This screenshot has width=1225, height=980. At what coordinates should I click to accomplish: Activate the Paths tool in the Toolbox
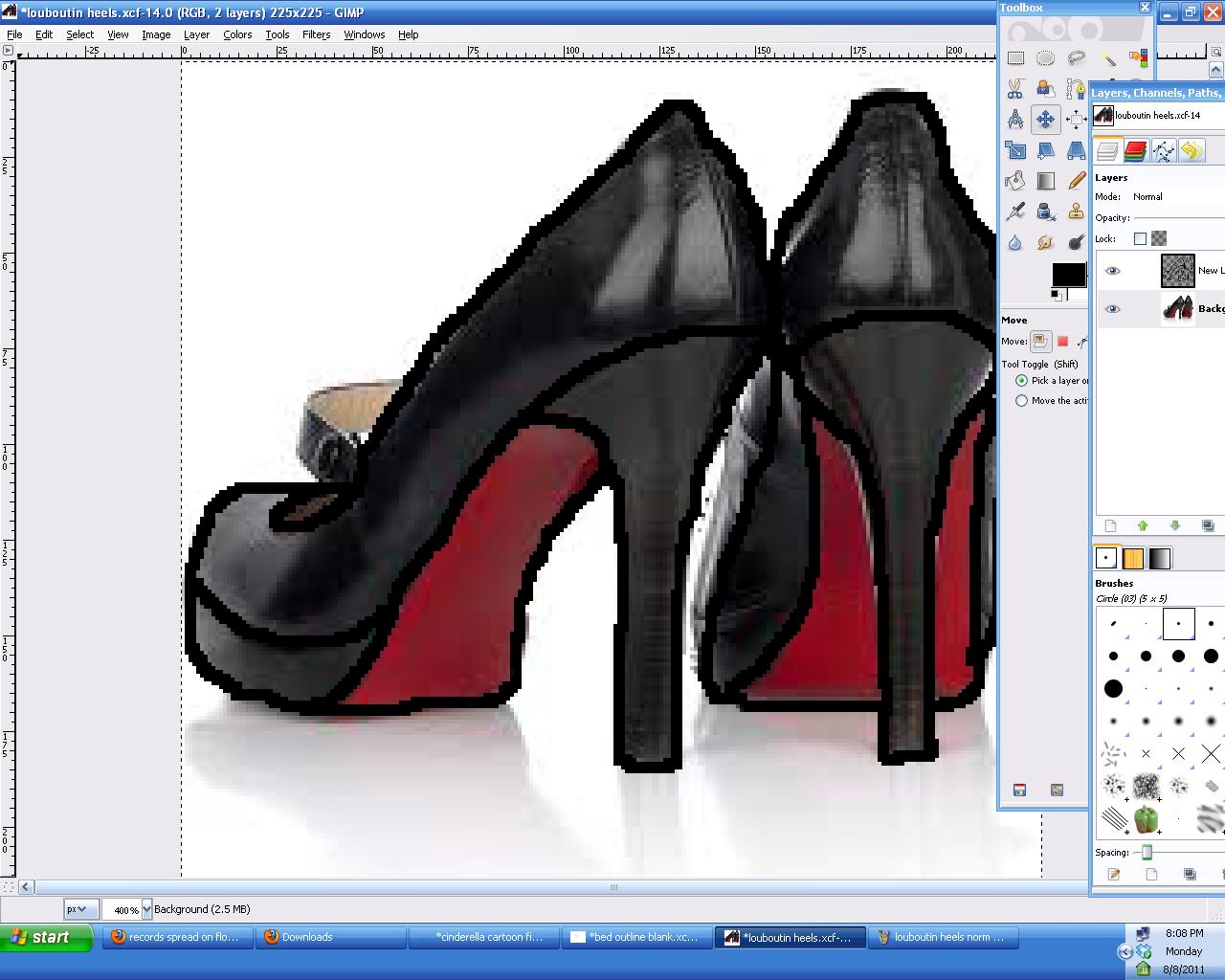click(1074, 89)
